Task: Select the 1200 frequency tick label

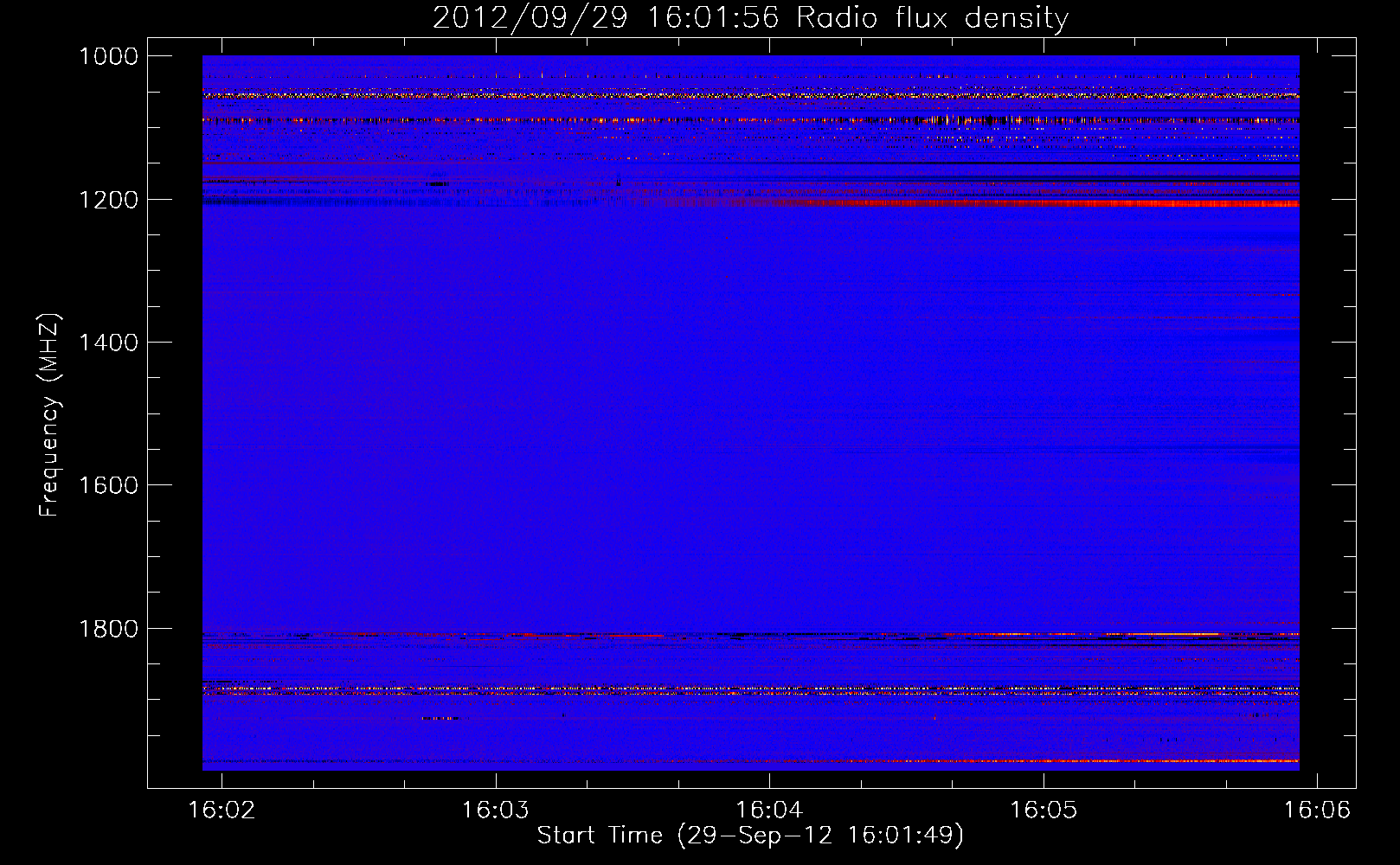Action: point(108,200)
